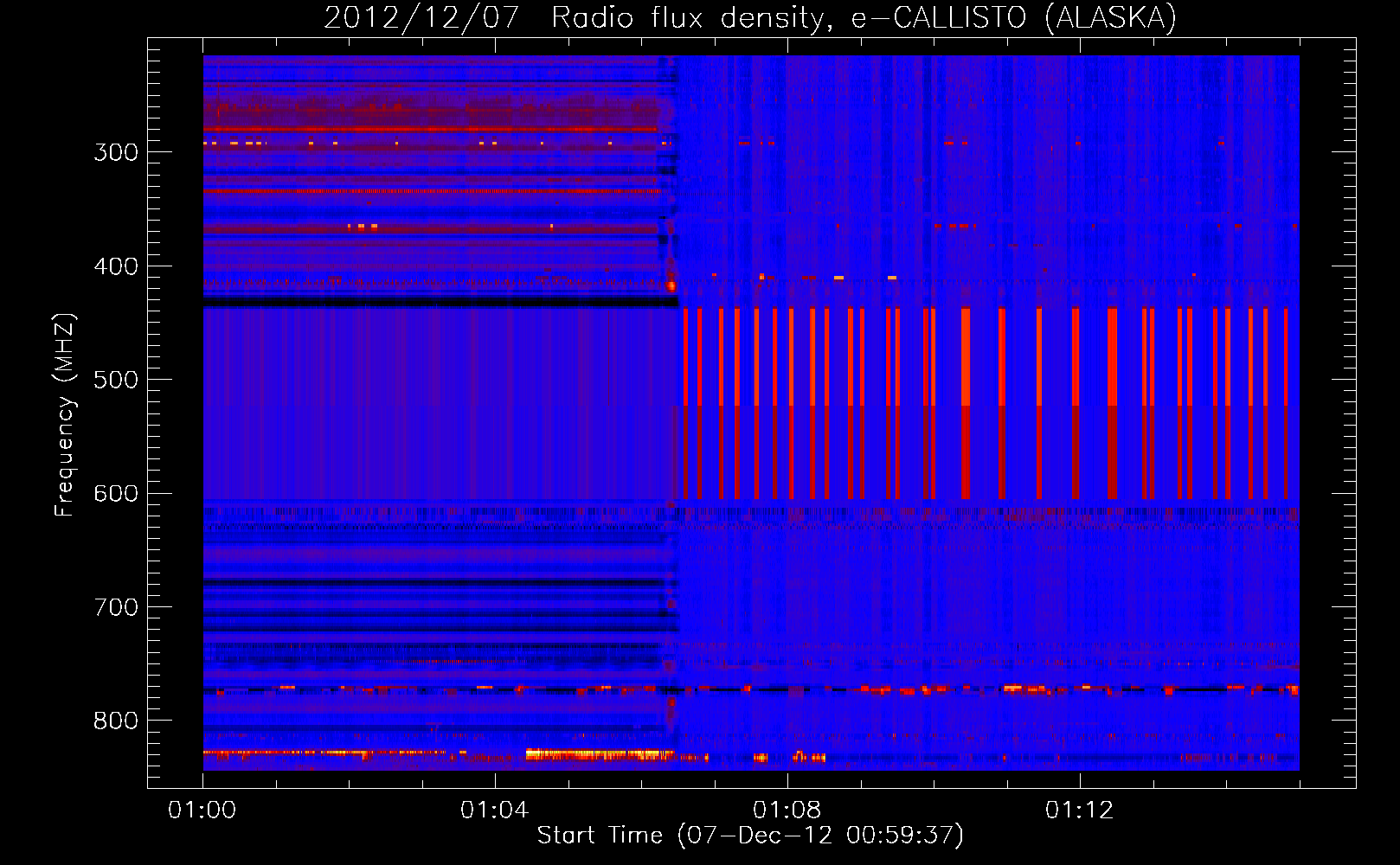Click the '400' frequency tick label
The image size is (1400, 865).
coord(116,266)
